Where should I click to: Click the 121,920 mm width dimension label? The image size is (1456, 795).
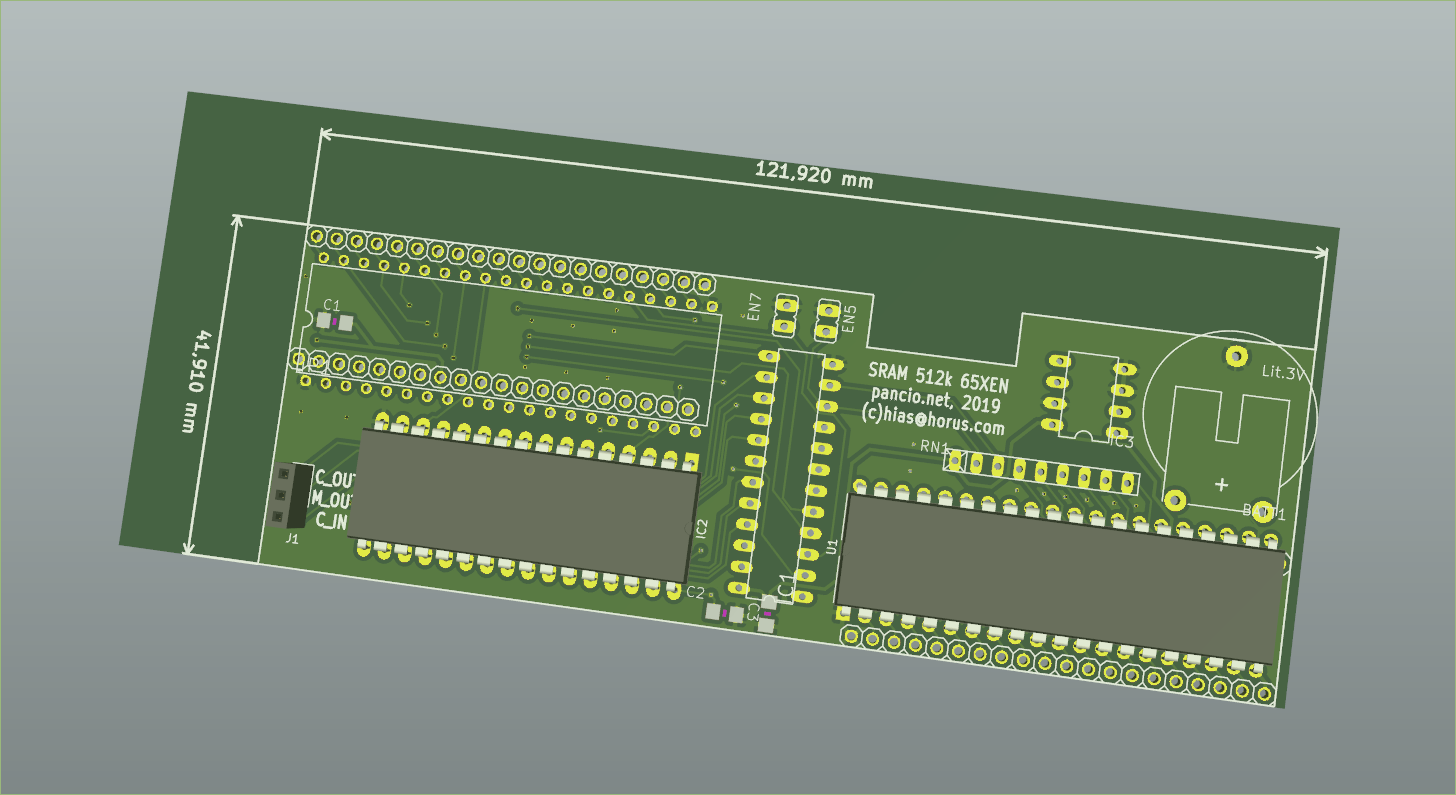point(813,176)
